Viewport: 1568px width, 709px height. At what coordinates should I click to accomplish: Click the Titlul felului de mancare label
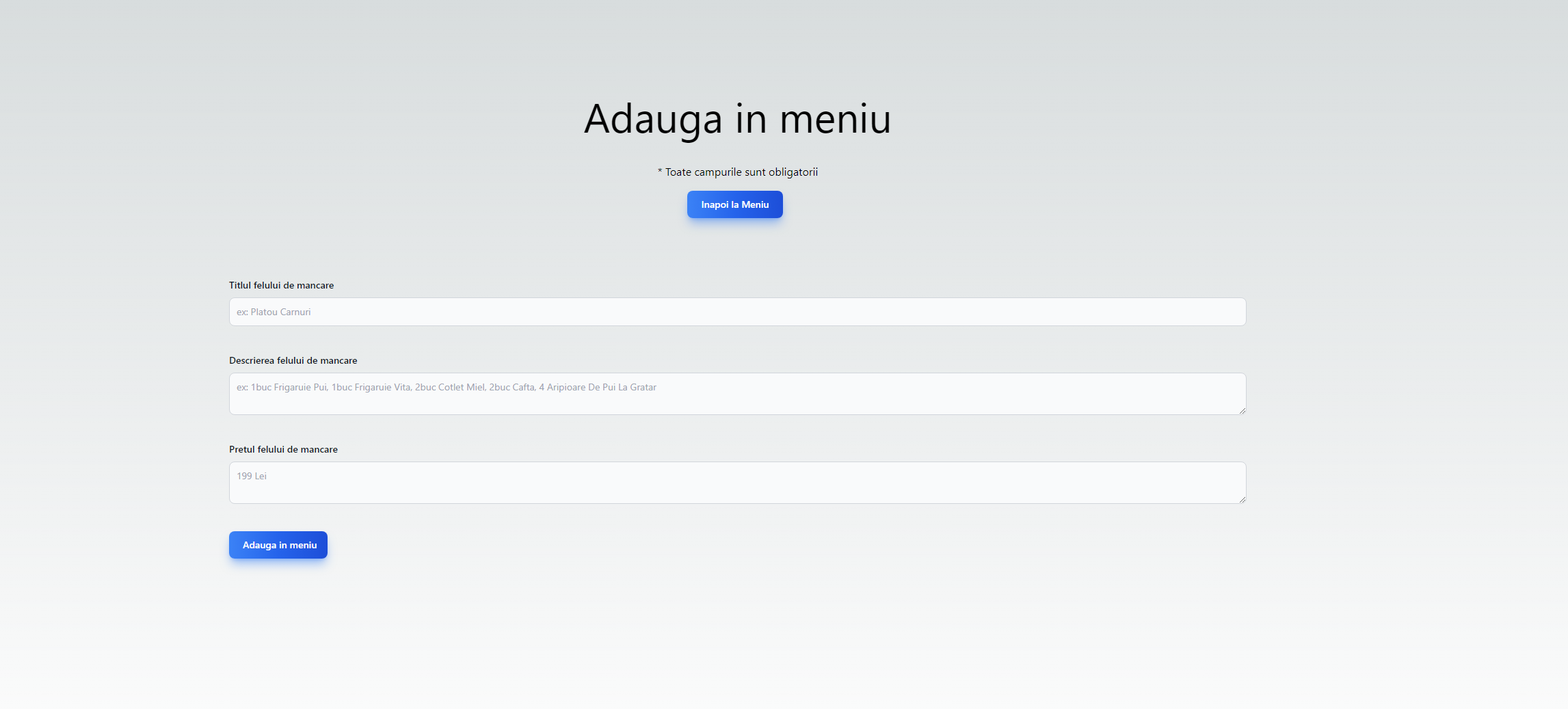click(x=281, y=285)
